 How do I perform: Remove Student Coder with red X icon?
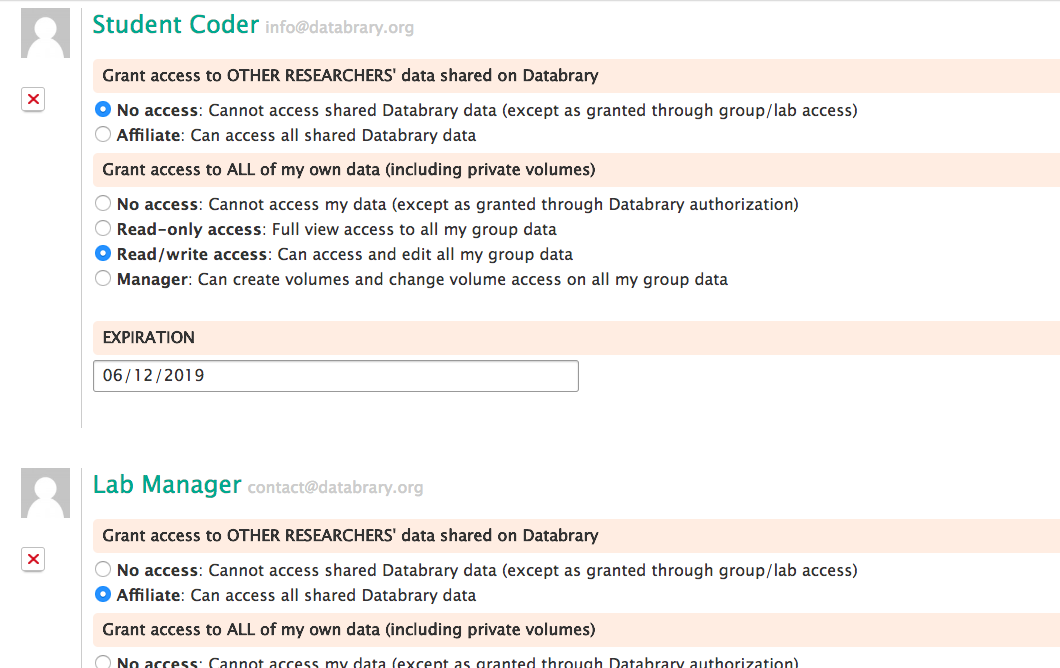click(33, 99)
